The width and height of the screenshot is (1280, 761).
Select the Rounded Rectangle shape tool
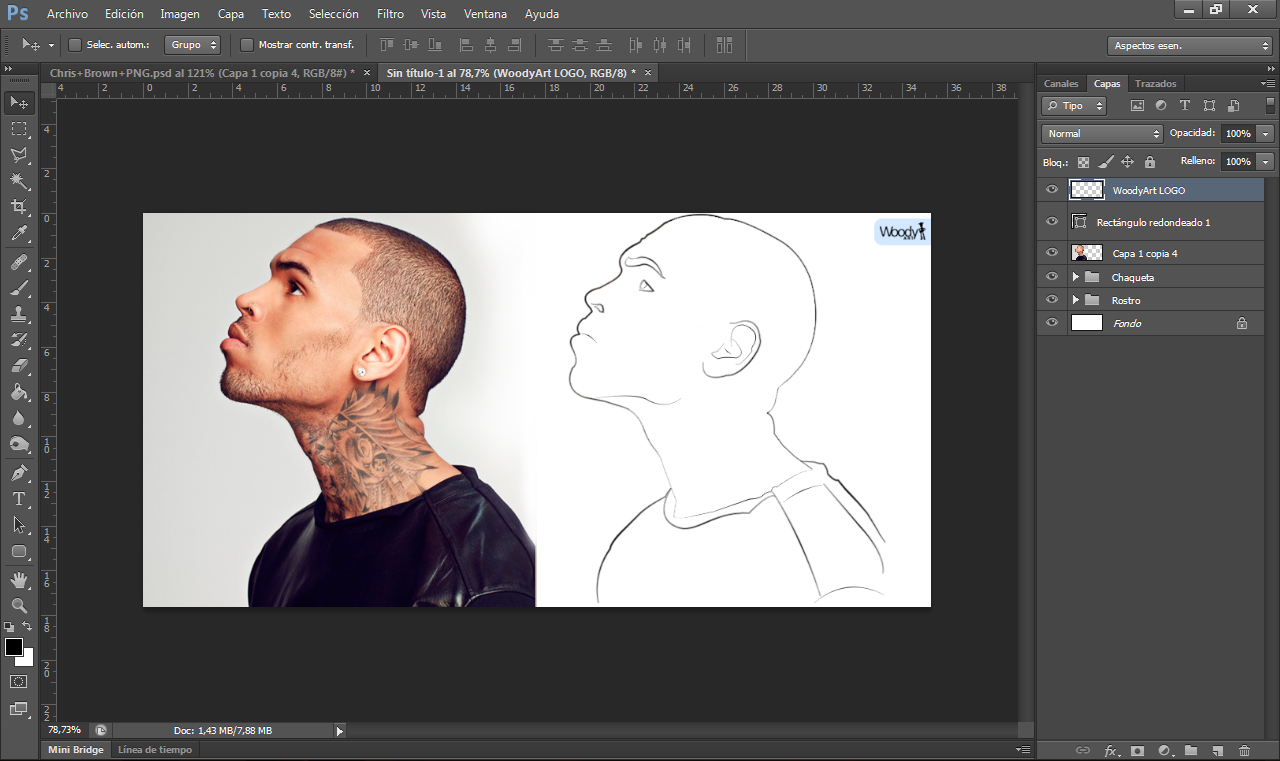(19, 551)
